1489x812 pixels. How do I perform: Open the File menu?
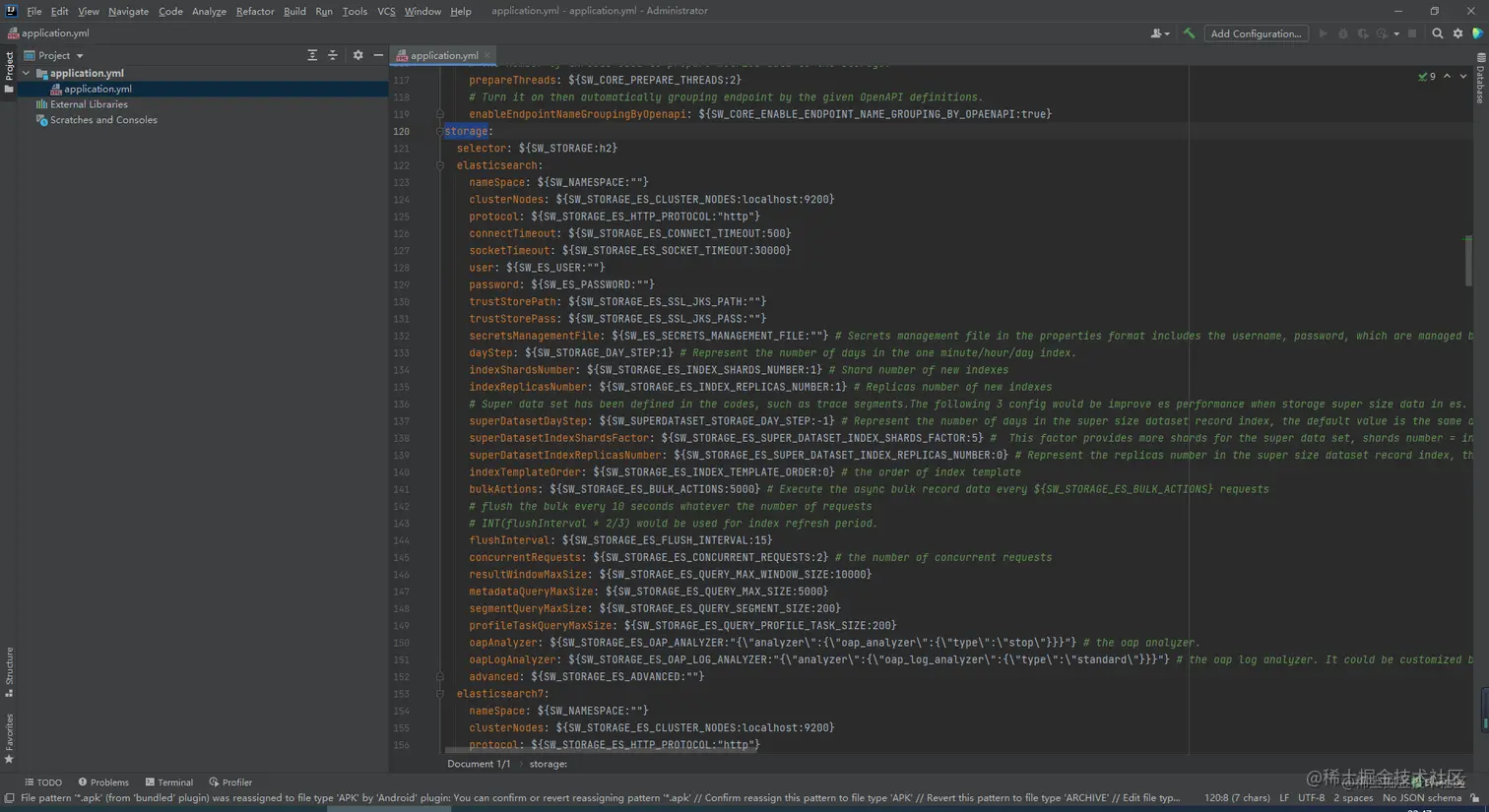(34, 11)
